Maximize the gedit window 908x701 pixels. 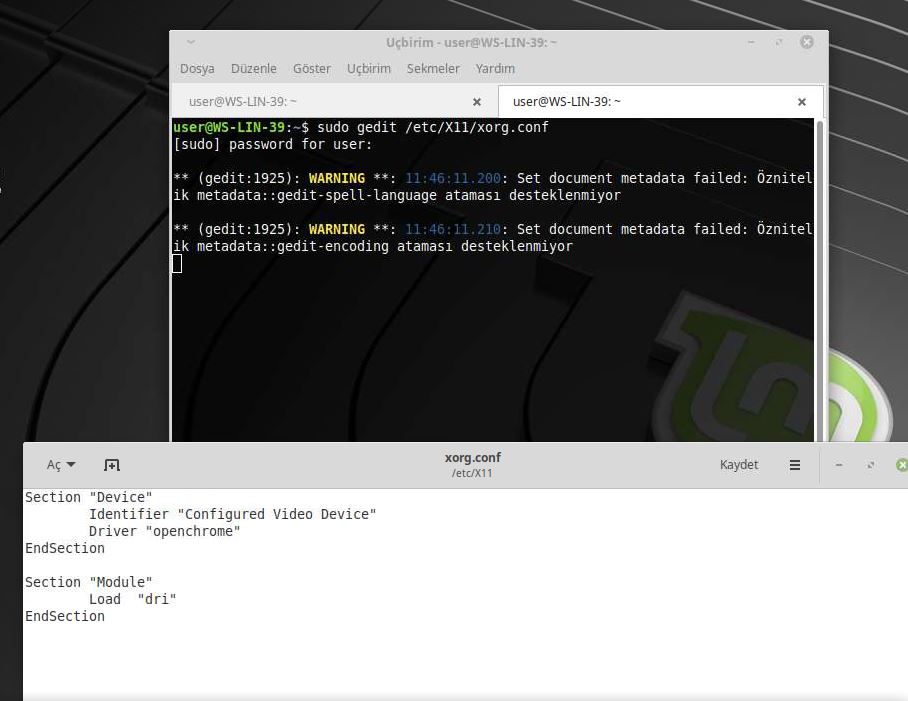click(x=870, y=465)
